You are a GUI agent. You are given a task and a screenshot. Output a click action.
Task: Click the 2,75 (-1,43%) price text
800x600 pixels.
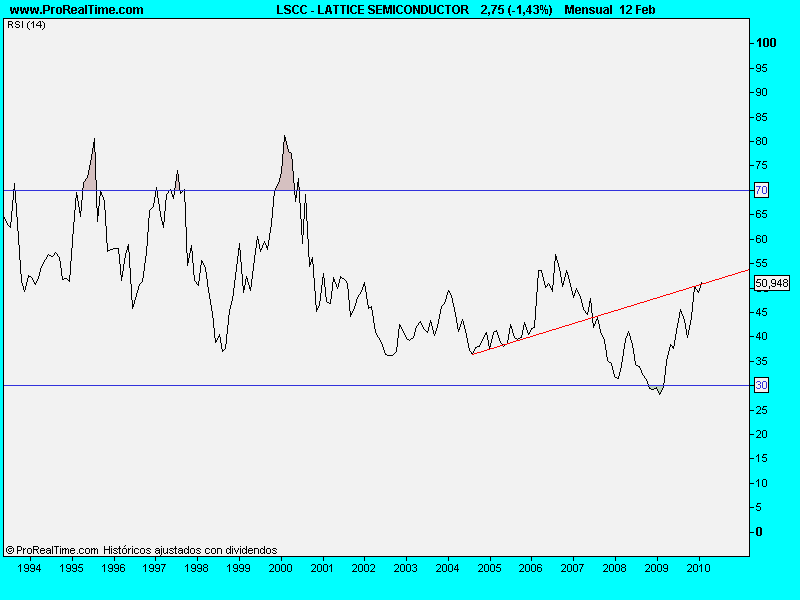click(x=516, y=10)
